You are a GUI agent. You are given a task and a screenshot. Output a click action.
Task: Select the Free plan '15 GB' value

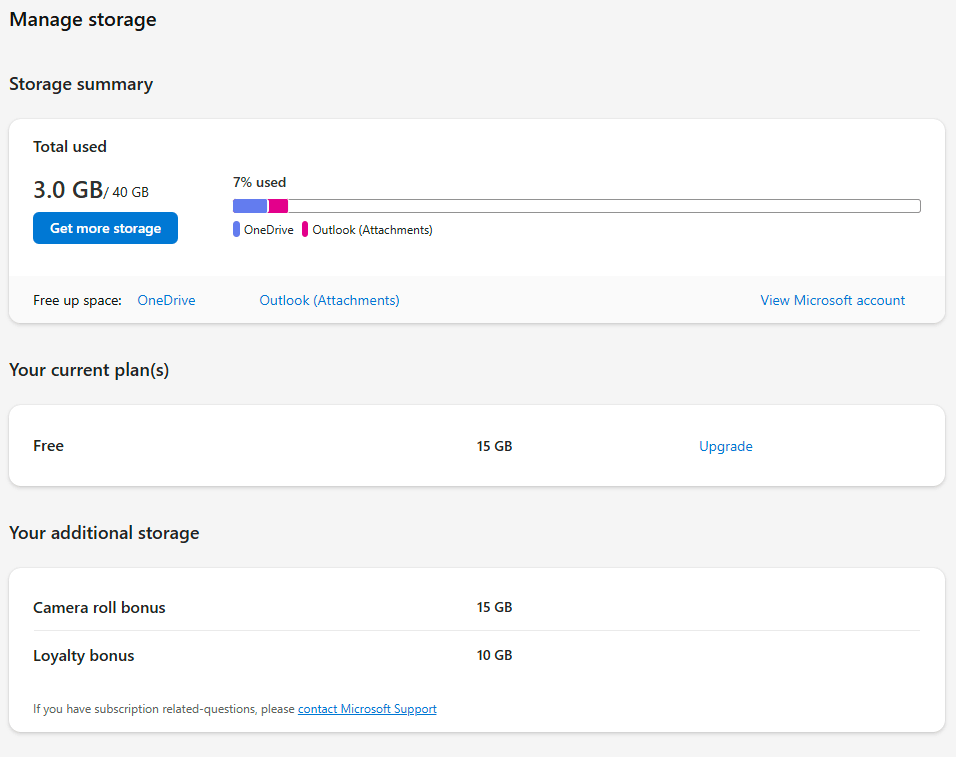(494, 446)
